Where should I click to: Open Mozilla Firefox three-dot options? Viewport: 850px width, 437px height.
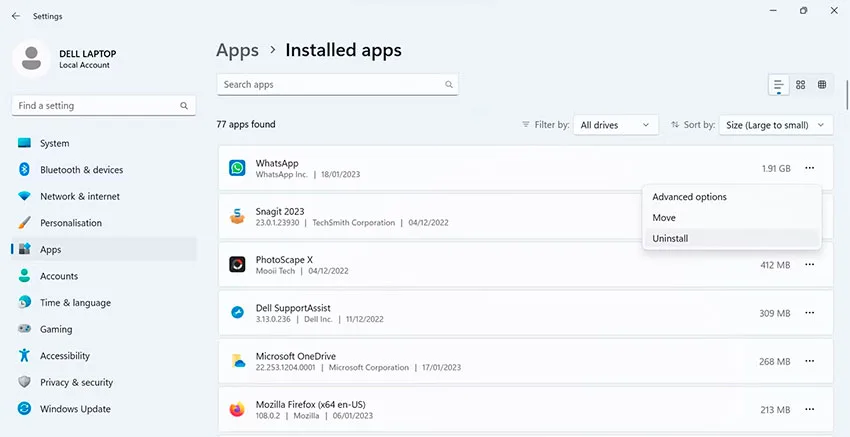tap(809, 409)
